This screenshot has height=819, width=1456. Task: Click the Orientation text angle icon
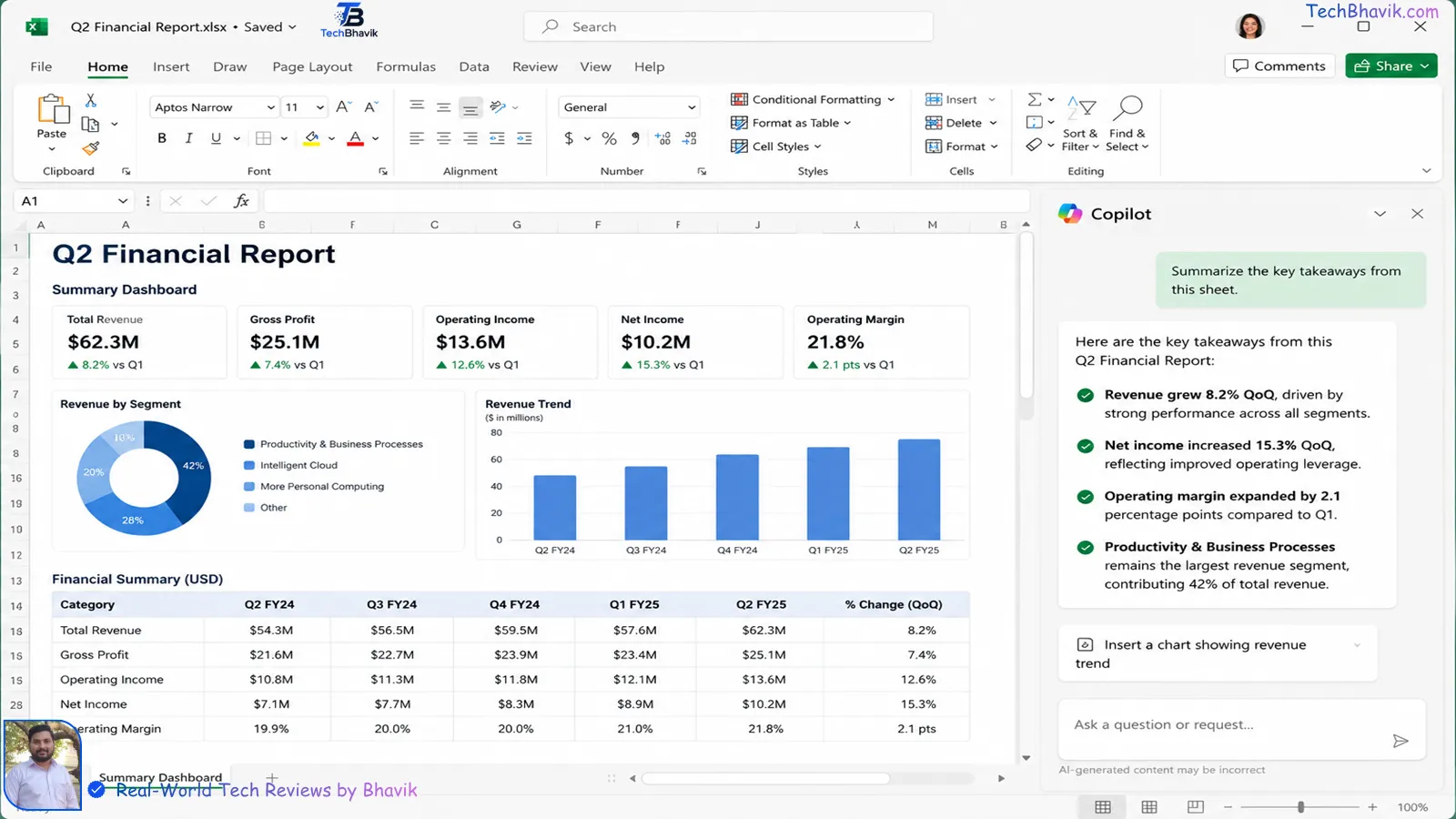(x=498, y=107)
